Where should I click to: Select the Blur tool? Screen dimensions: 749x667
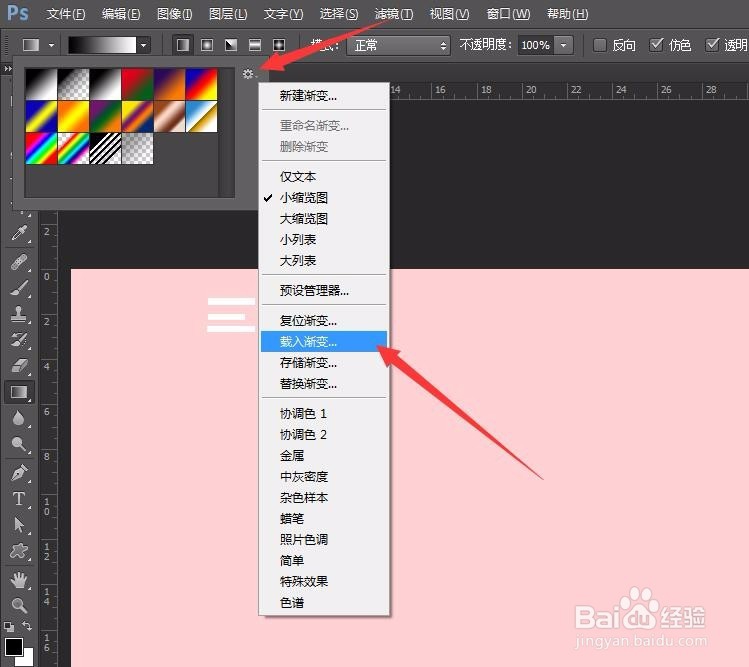[x=19, y=419]
